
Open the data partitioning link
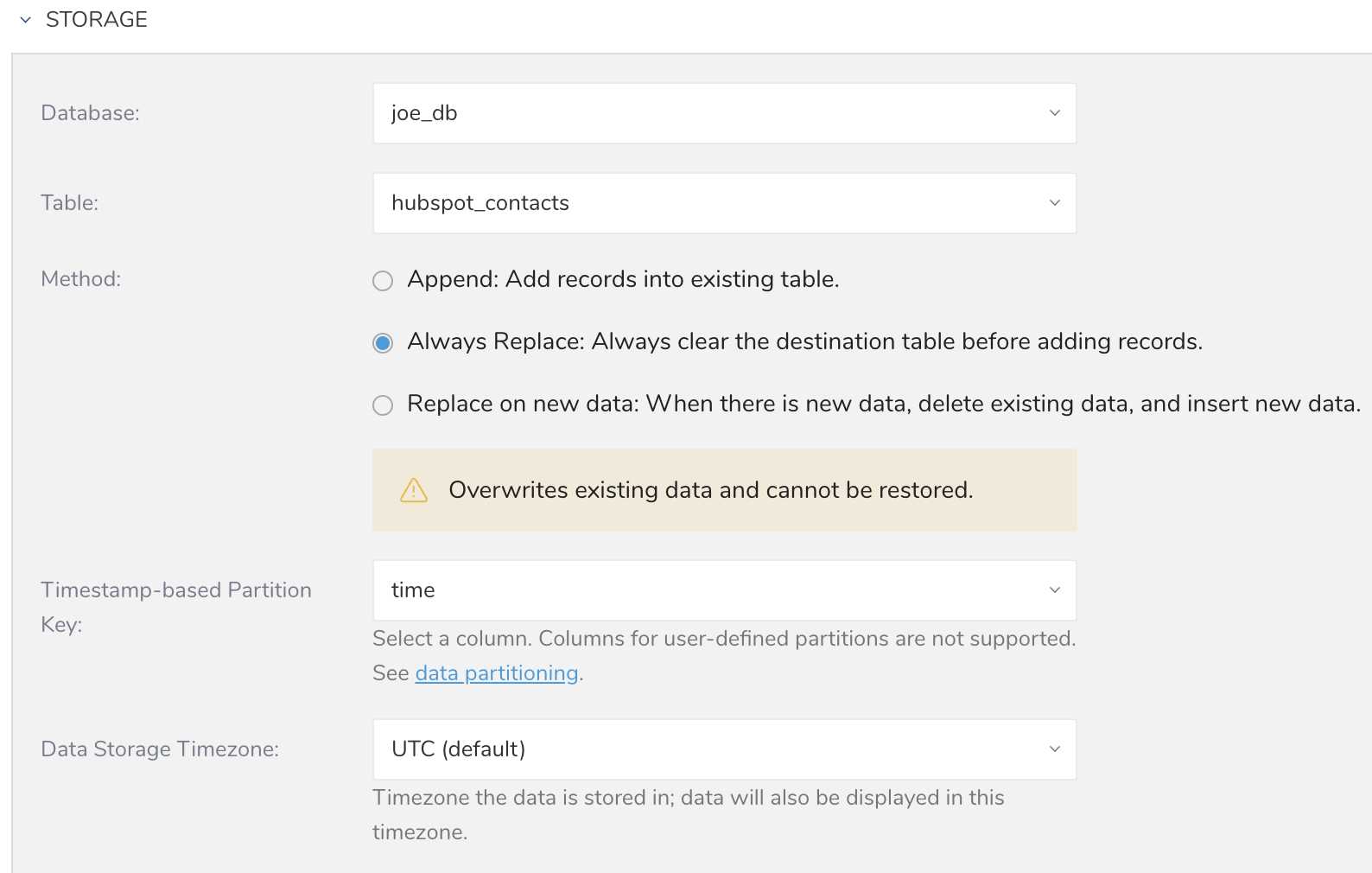[x=496, y=673]
